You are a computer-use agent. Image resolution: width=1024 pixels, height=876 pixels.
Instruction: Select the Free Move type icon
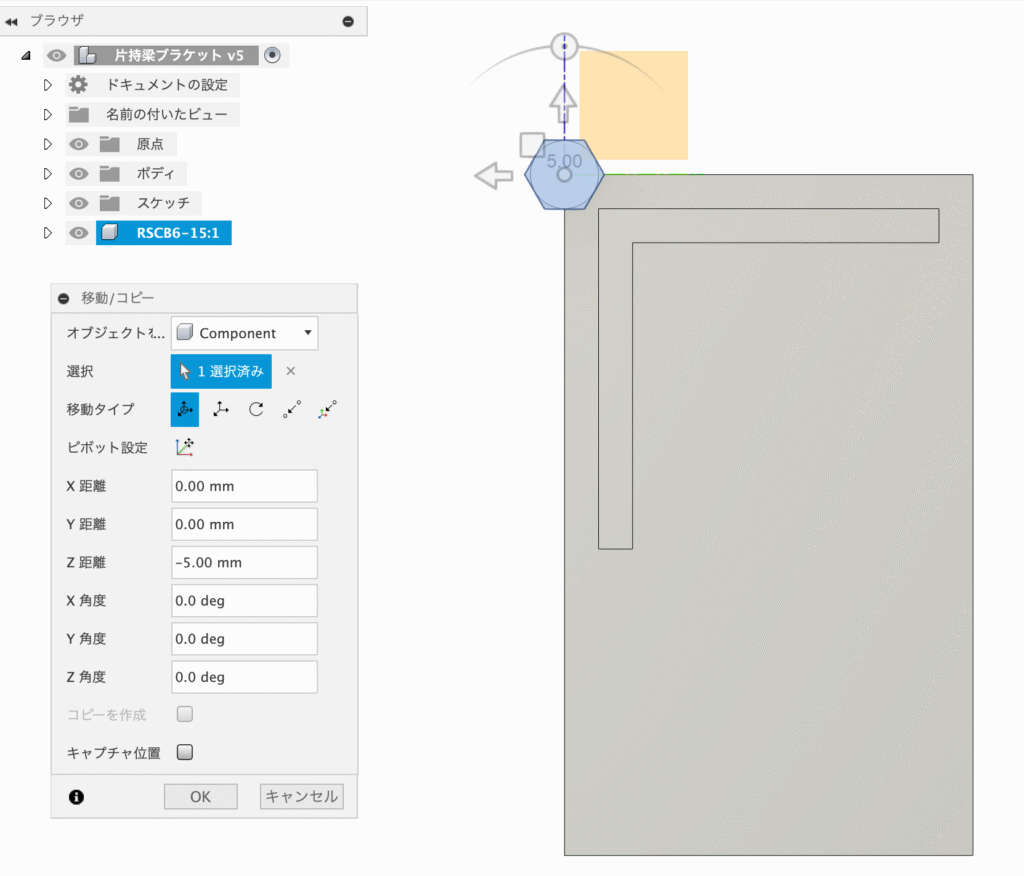point(185,409)
